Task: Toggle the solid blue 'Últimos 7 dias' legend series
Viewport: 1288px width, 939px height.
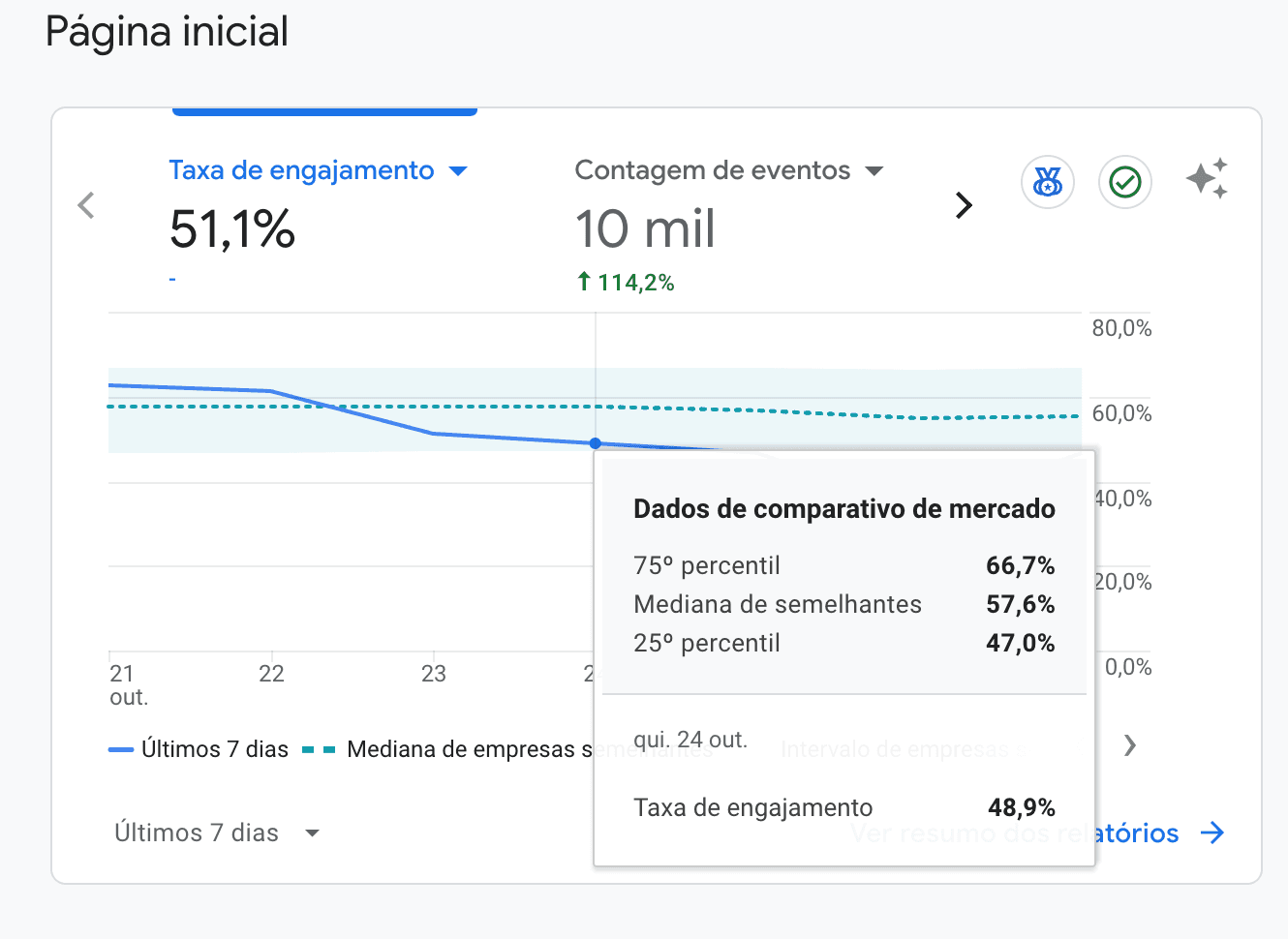Action: [x=199, y=749]
